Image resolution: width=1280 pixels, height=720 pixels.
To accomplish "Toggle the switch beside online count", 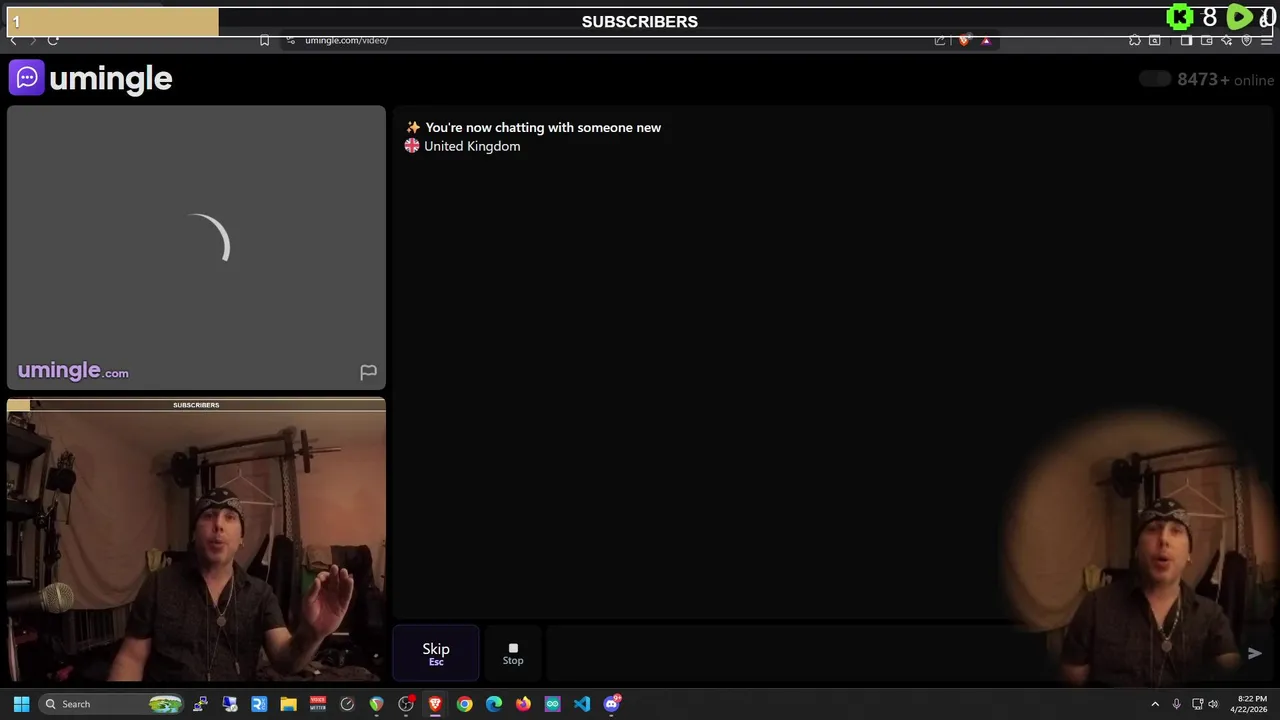I will 1155,79.
